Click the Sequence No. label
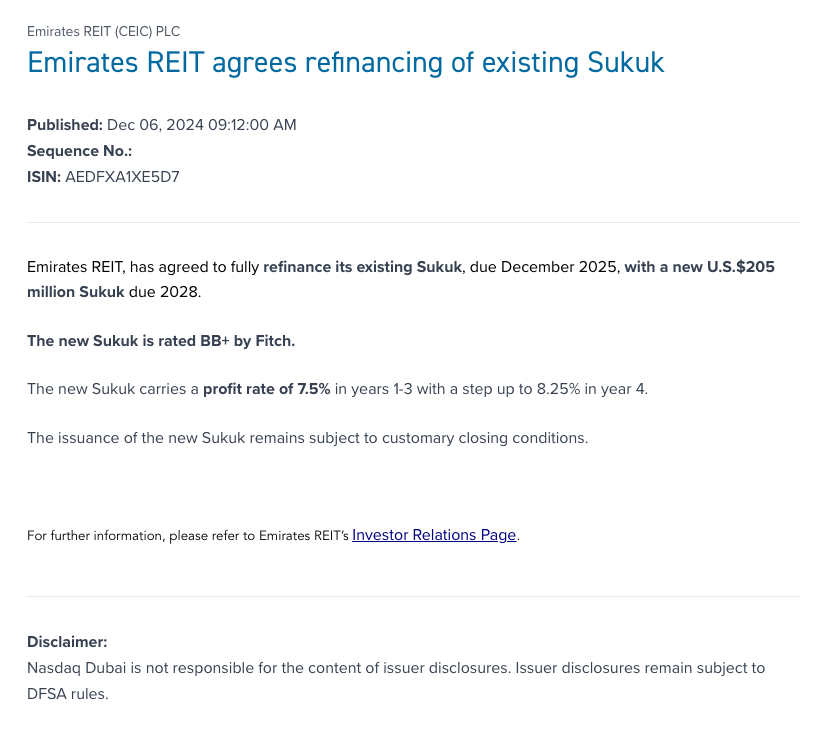 point(79,151)
